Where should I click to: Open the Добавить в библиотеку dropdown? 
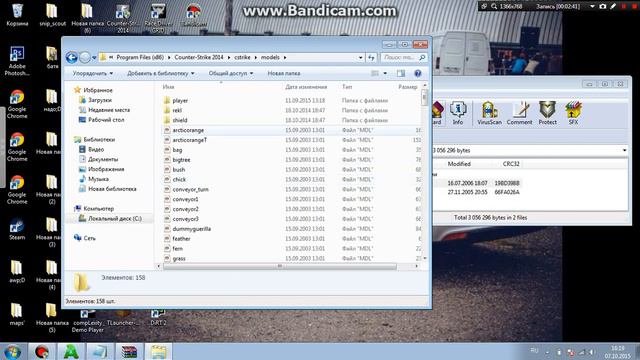[161, 73]
